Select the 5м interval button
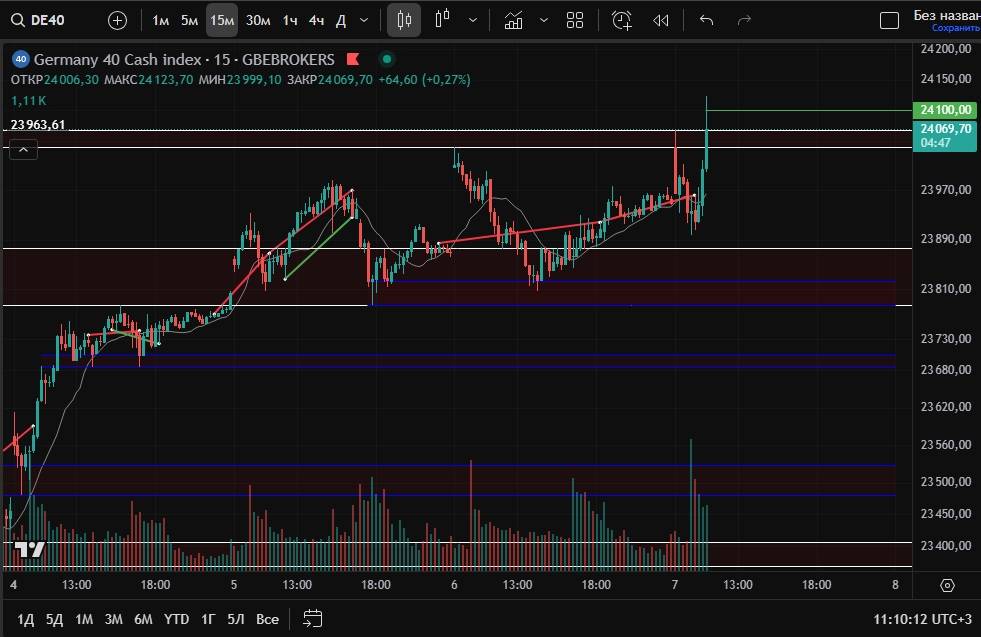This screenshot has width=981, height=637. 189,20
